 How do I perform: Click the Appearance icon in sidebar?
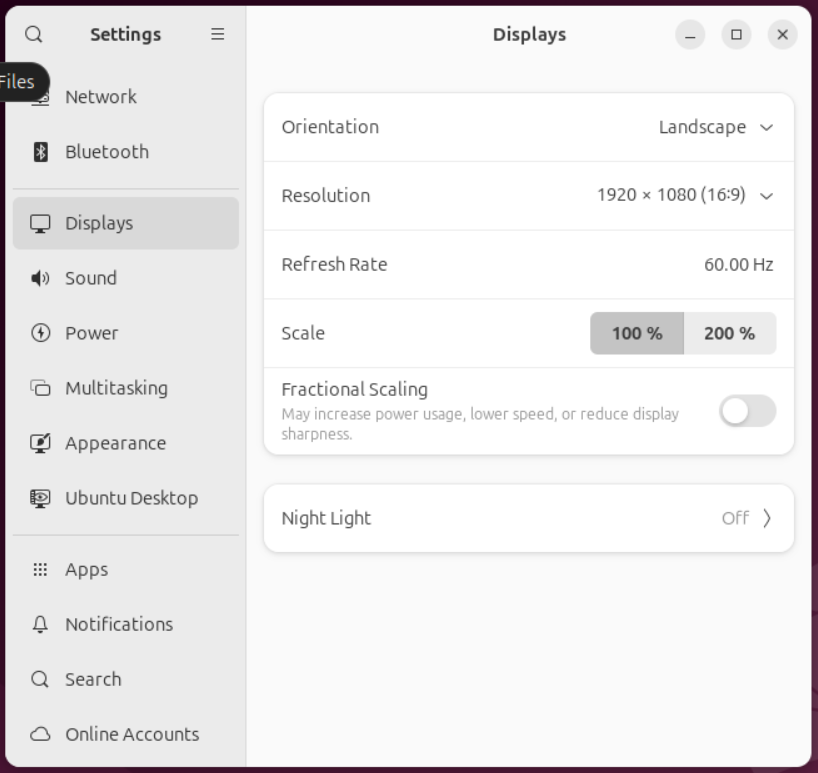click(x=41, y=443)
